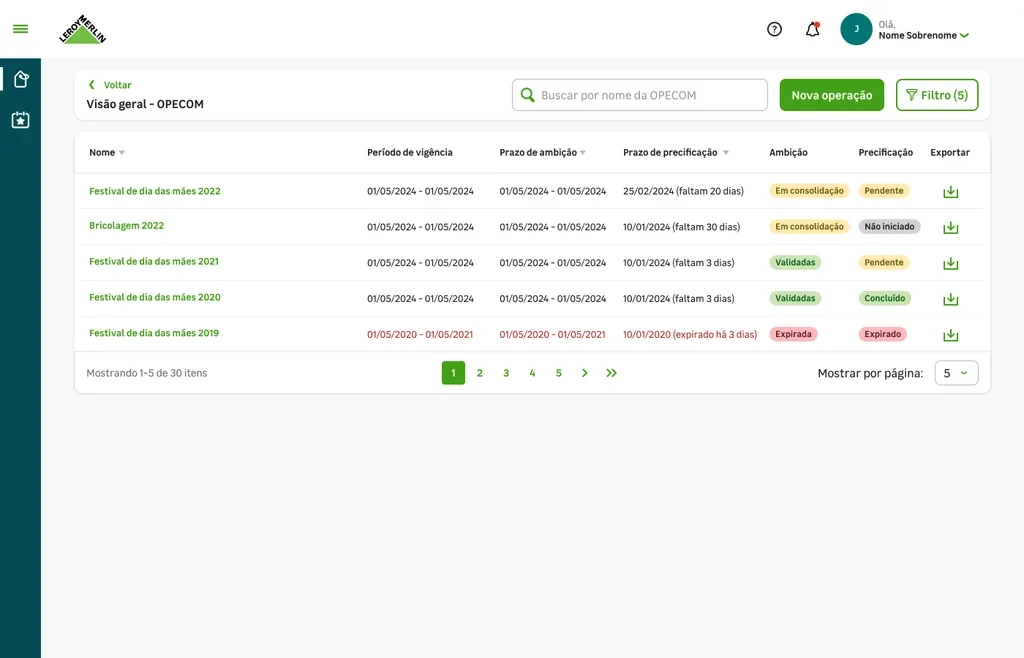This screenshot has height=658, width=1024.
Task: Jump to last page double arrow
Action: point(611,373)
